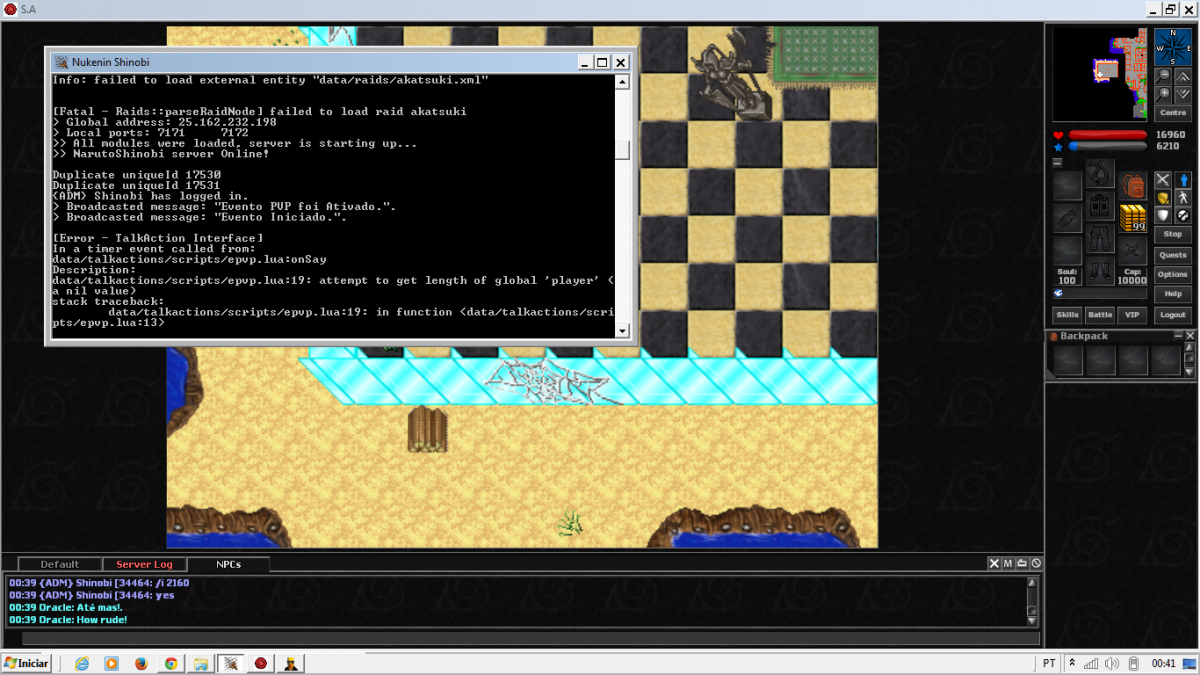Select the shield defensive fight mode
Image resolution: width=1200 pixels, height=675 pixels.
pos(1163,215)
